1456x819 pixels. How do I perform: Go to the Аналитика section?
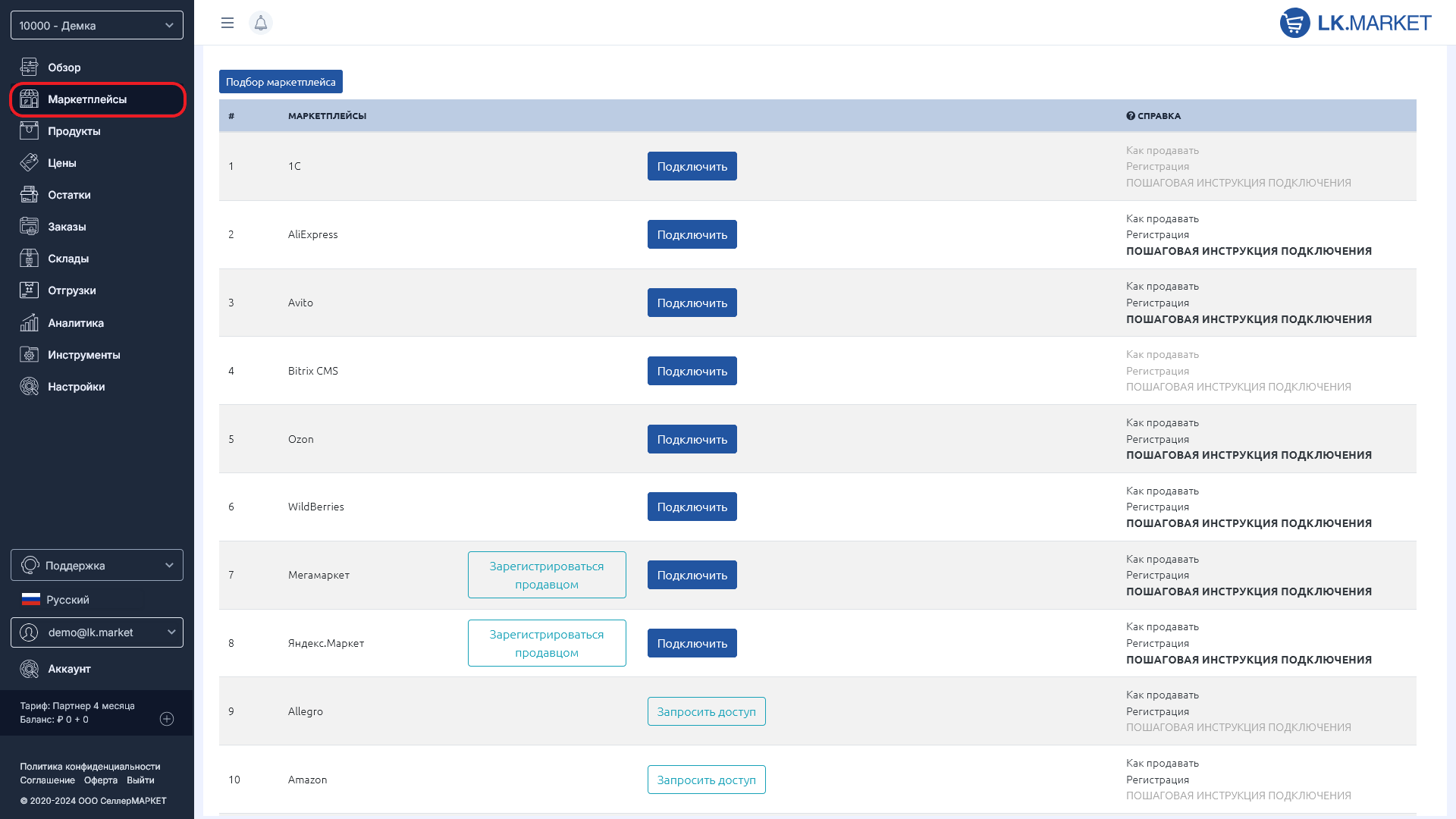[x=76, y=322]
